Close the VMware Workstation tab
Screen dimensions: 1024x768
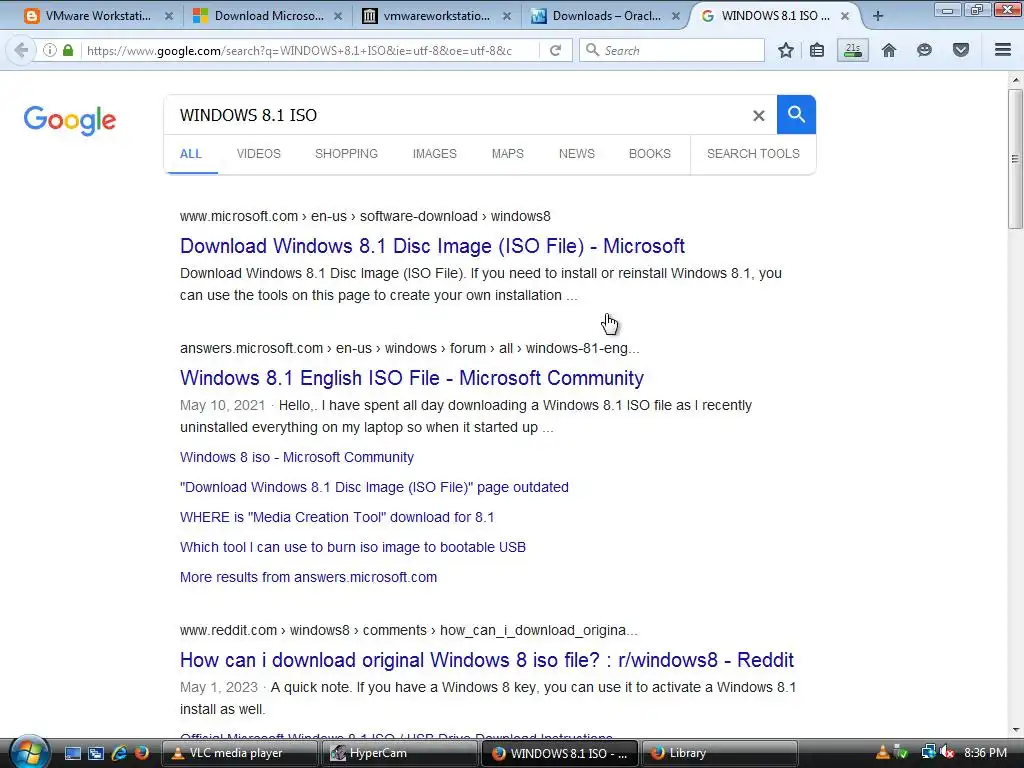(x=168, y=16)
